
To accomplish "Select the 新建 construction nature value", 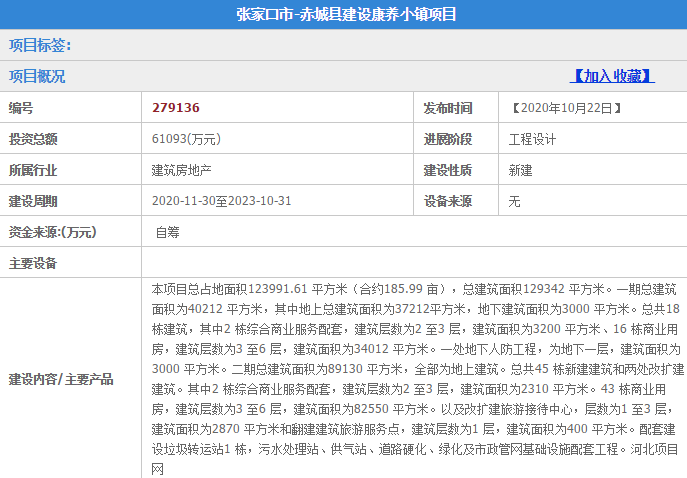I will click(x=520, y=169).
